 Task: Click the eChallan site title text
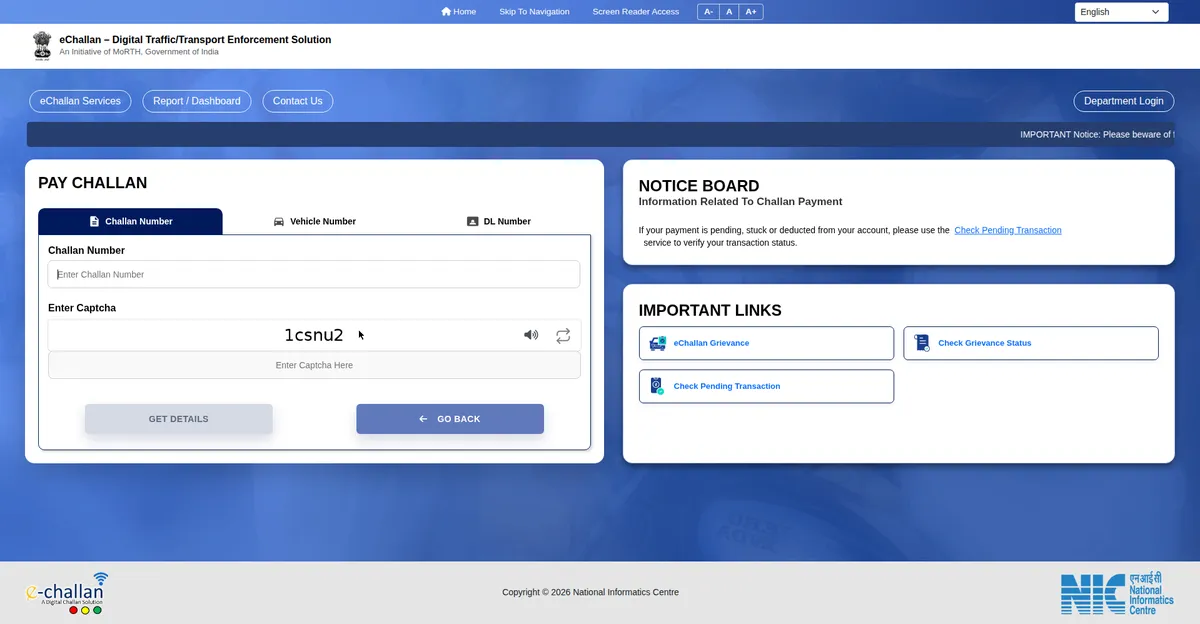(x=195, y=40)
